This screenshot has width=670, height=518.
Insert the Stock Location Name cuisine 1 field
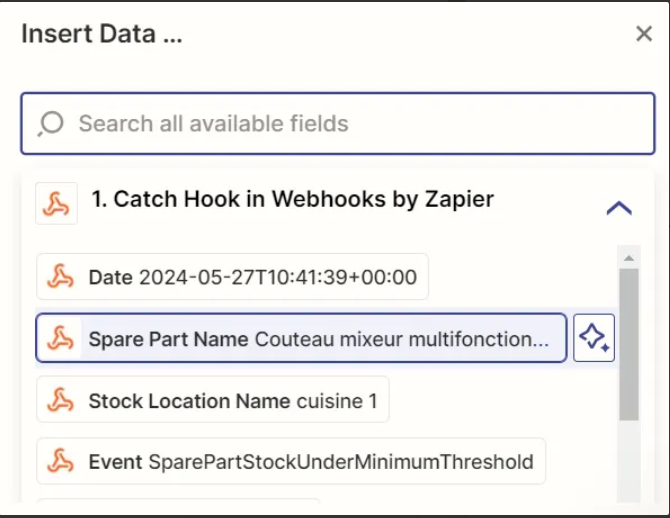tap(213, 400)
